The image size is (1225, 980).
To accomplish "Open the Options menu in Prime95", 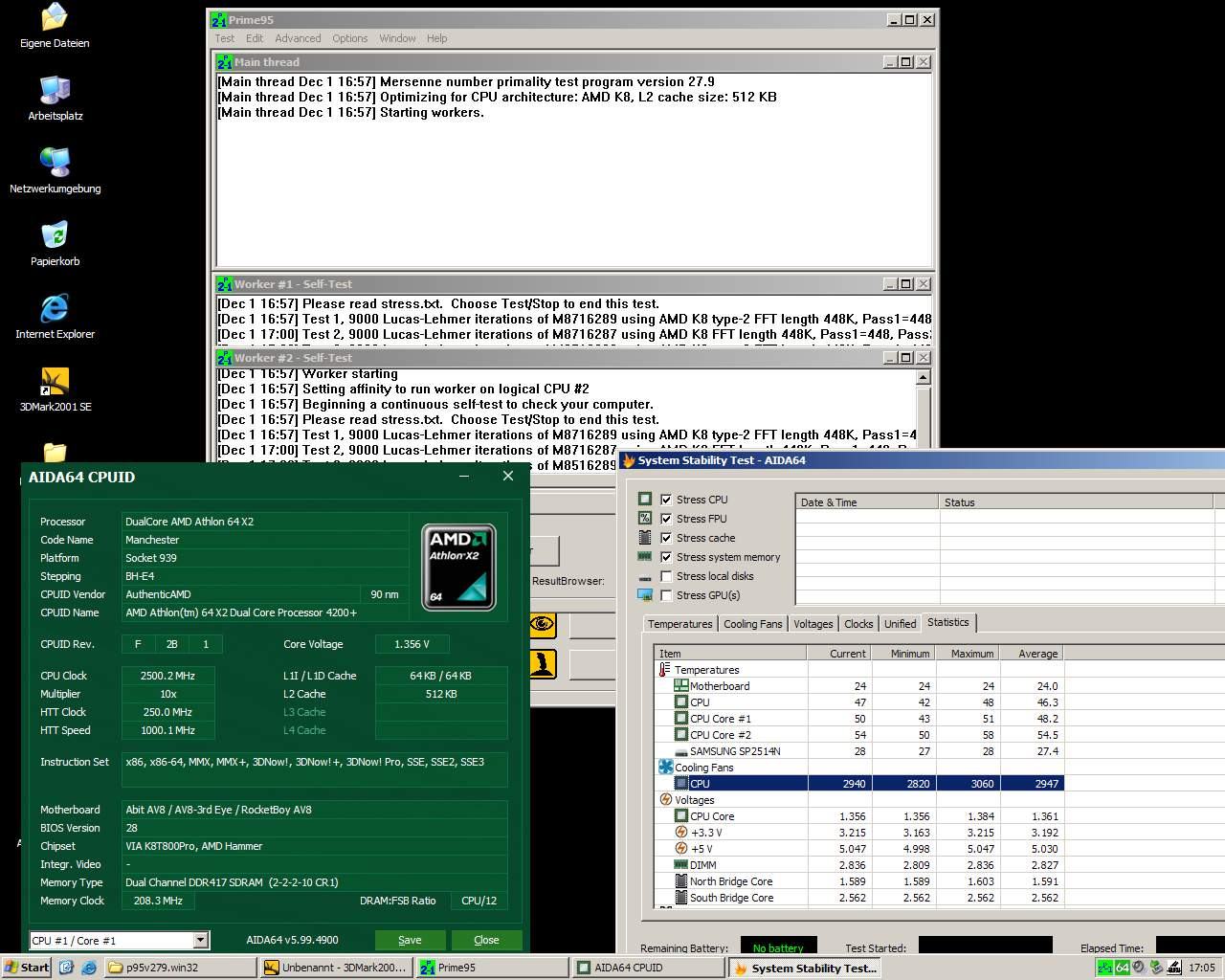I will point(350,38).
